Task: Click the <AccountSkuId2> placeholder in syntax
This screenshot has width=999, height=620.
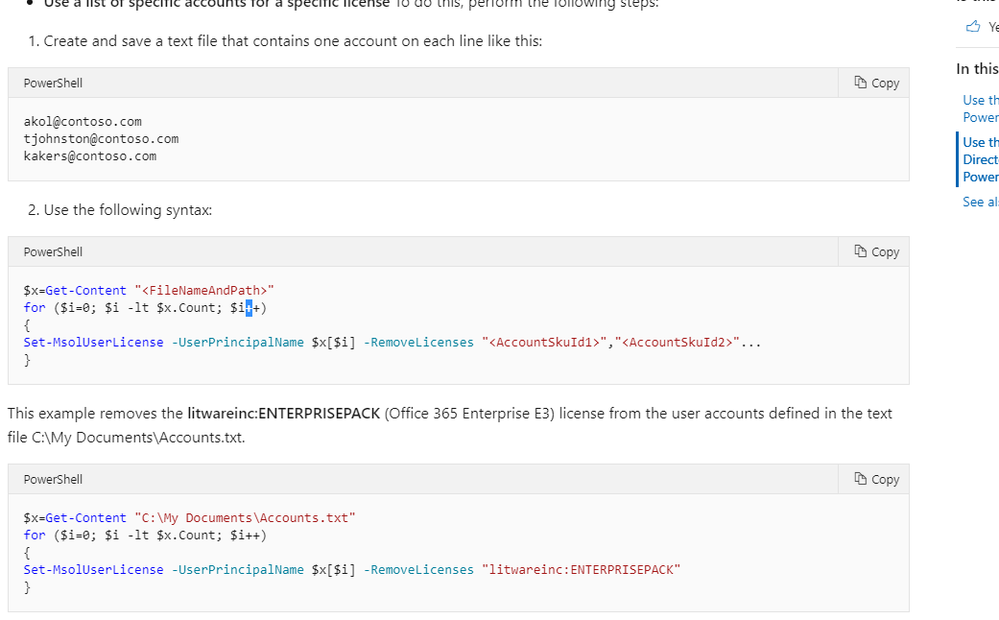Action: coord(678,342)
